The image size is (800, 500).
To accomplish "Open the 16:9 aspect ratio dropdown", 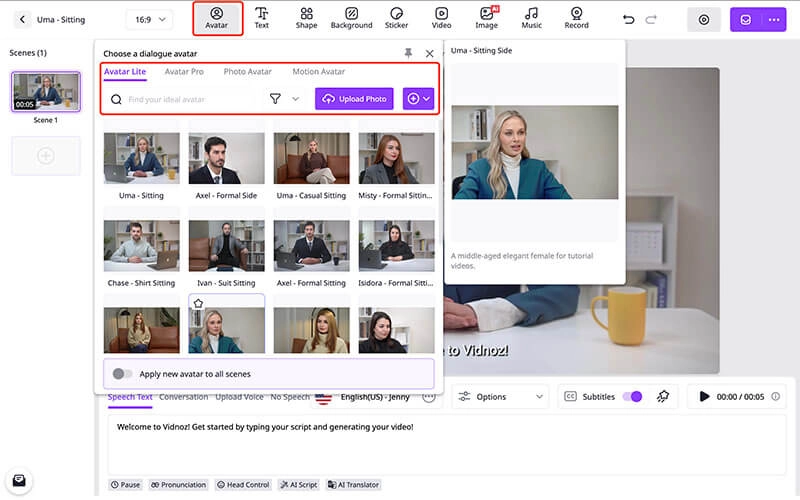I will 149,19.
